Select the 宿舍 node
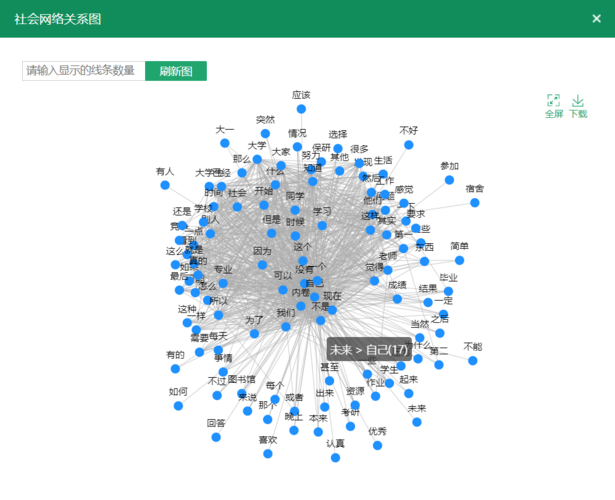Image resolution: width=615 pixels, height=500 pixels. (x=475, y=203)
